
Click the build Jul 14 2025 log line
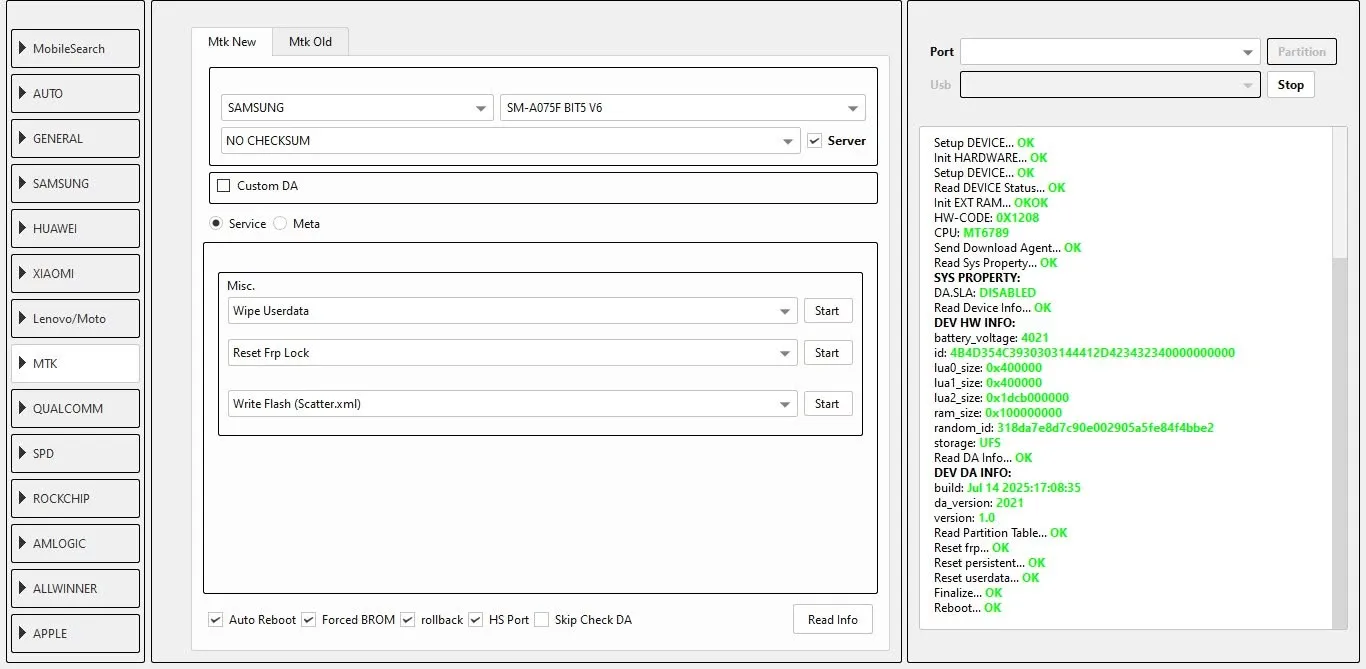(1007, 488)
